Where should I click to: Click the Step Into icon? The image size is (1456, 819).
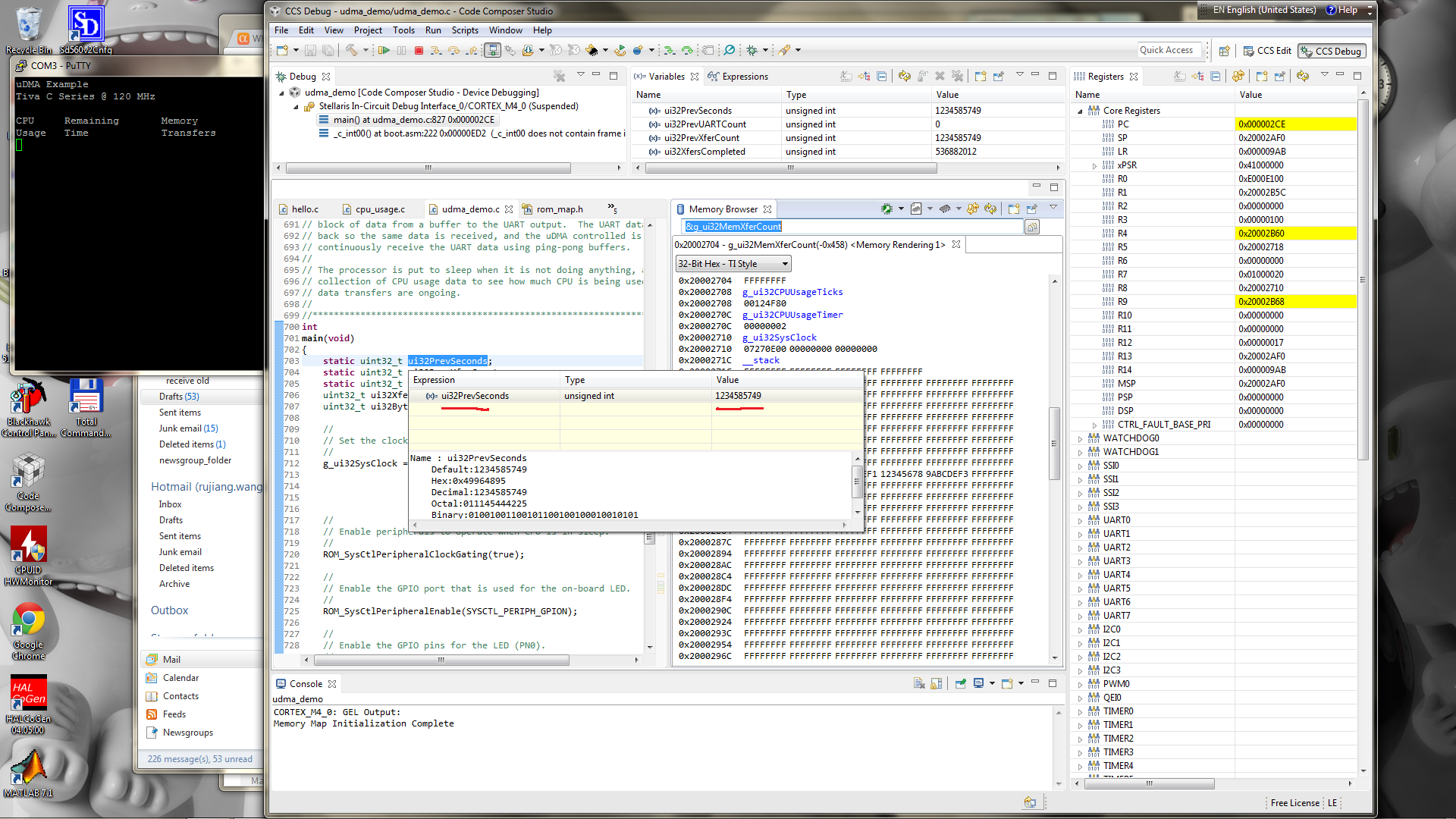pos(436,51)
